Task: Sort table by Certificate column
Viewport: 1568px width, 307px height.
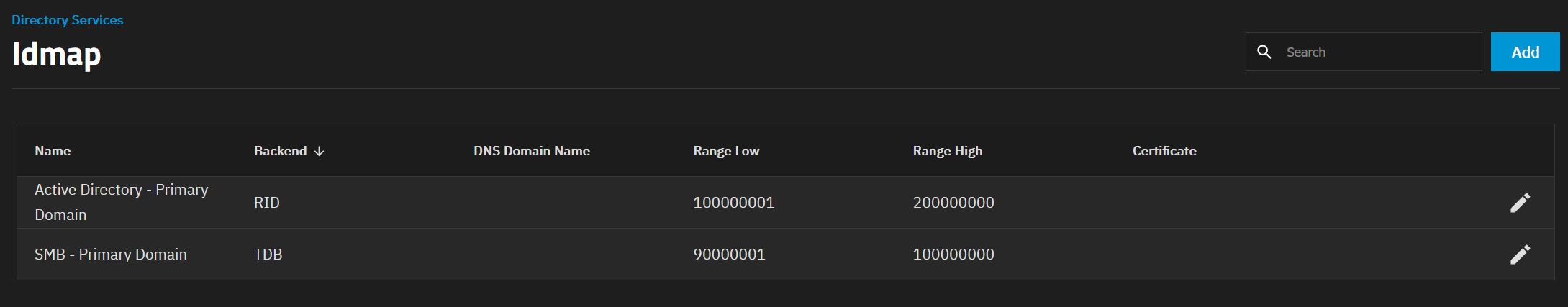Action: [x=1164, y=151]
